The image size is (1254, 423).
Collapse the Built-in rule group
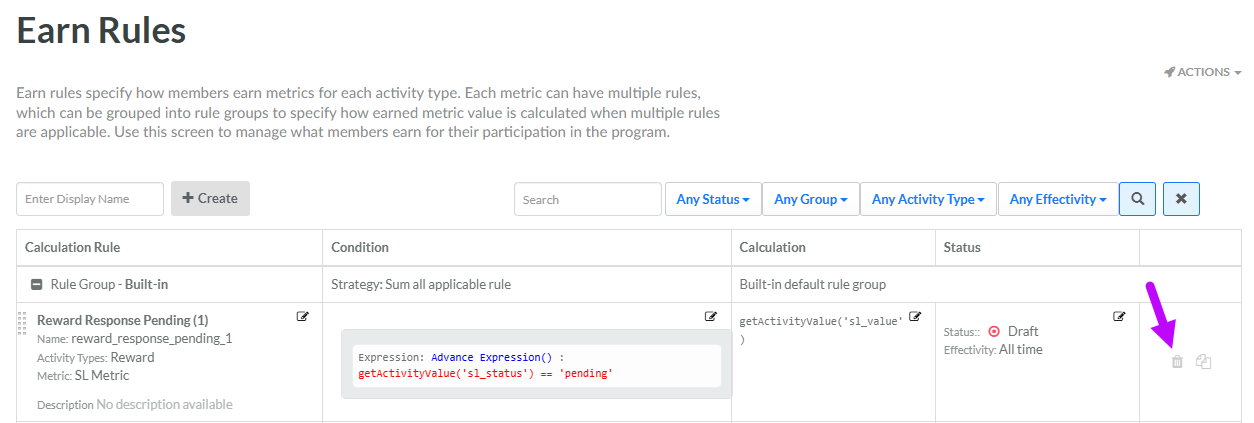[37, 285]
